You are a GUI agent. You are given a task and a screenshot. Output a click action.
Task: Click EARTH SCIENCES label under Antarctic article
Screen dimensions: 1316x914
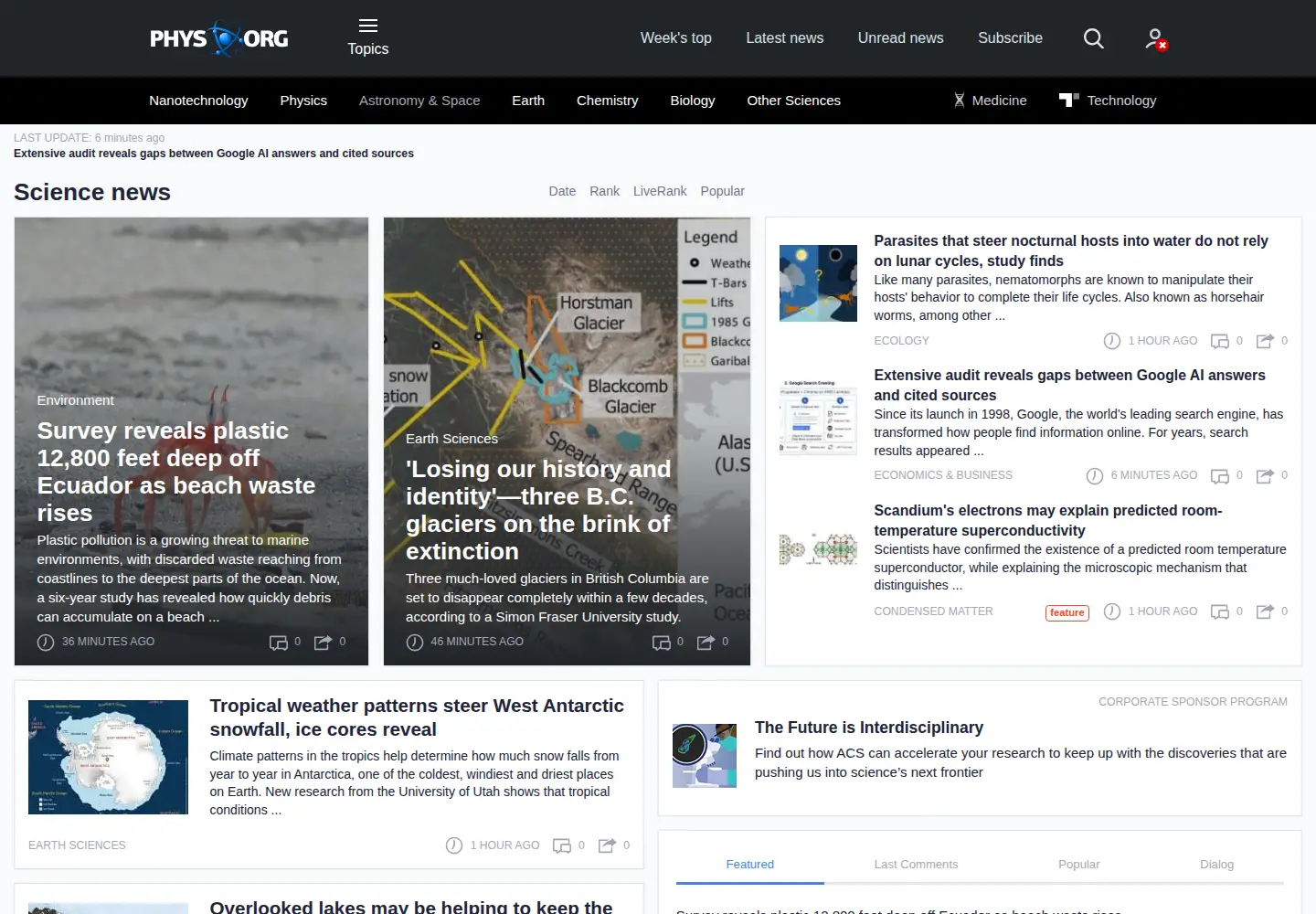[77, 845]
